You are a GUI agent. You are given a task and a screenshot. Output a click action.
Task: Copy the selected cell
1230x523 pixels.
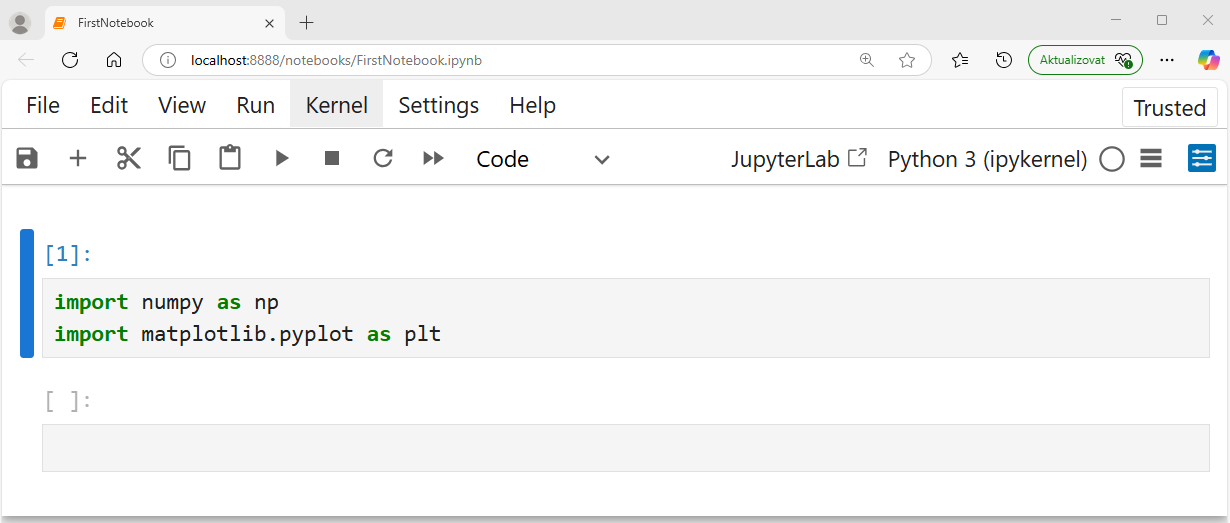(180, 158)
